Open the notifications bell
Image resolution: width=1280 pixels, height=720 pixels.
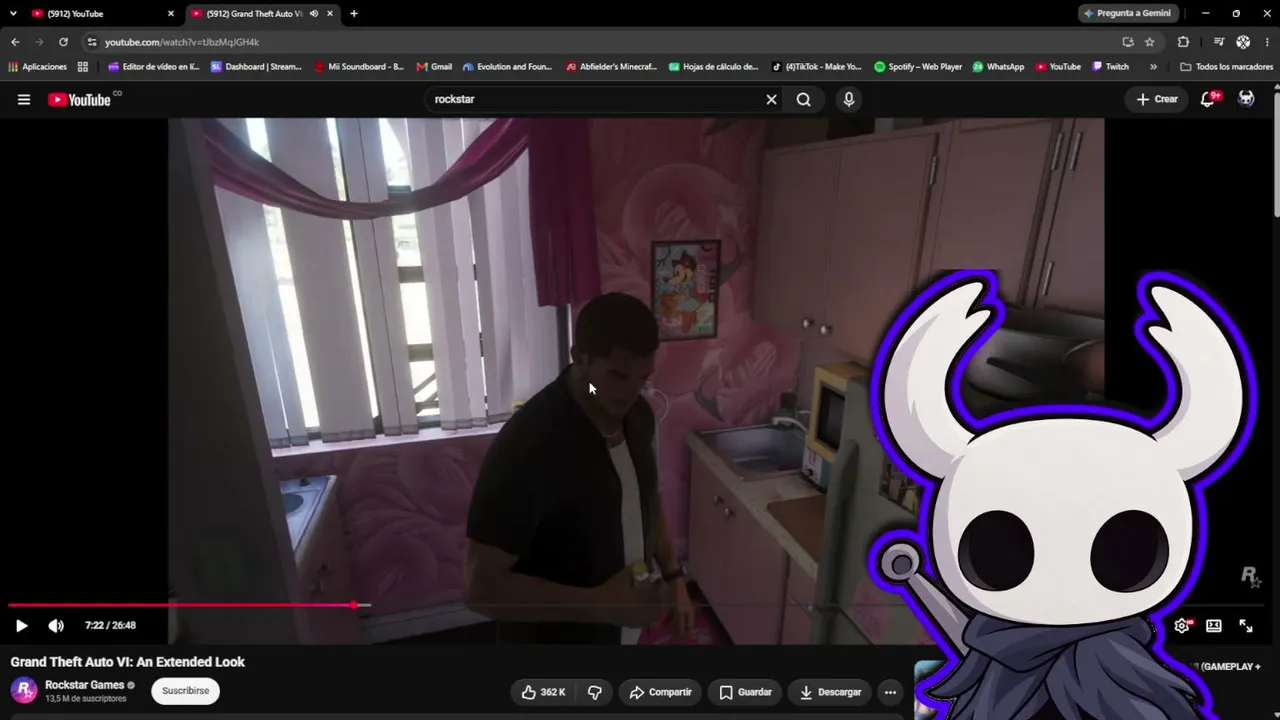pos(1208,99)
